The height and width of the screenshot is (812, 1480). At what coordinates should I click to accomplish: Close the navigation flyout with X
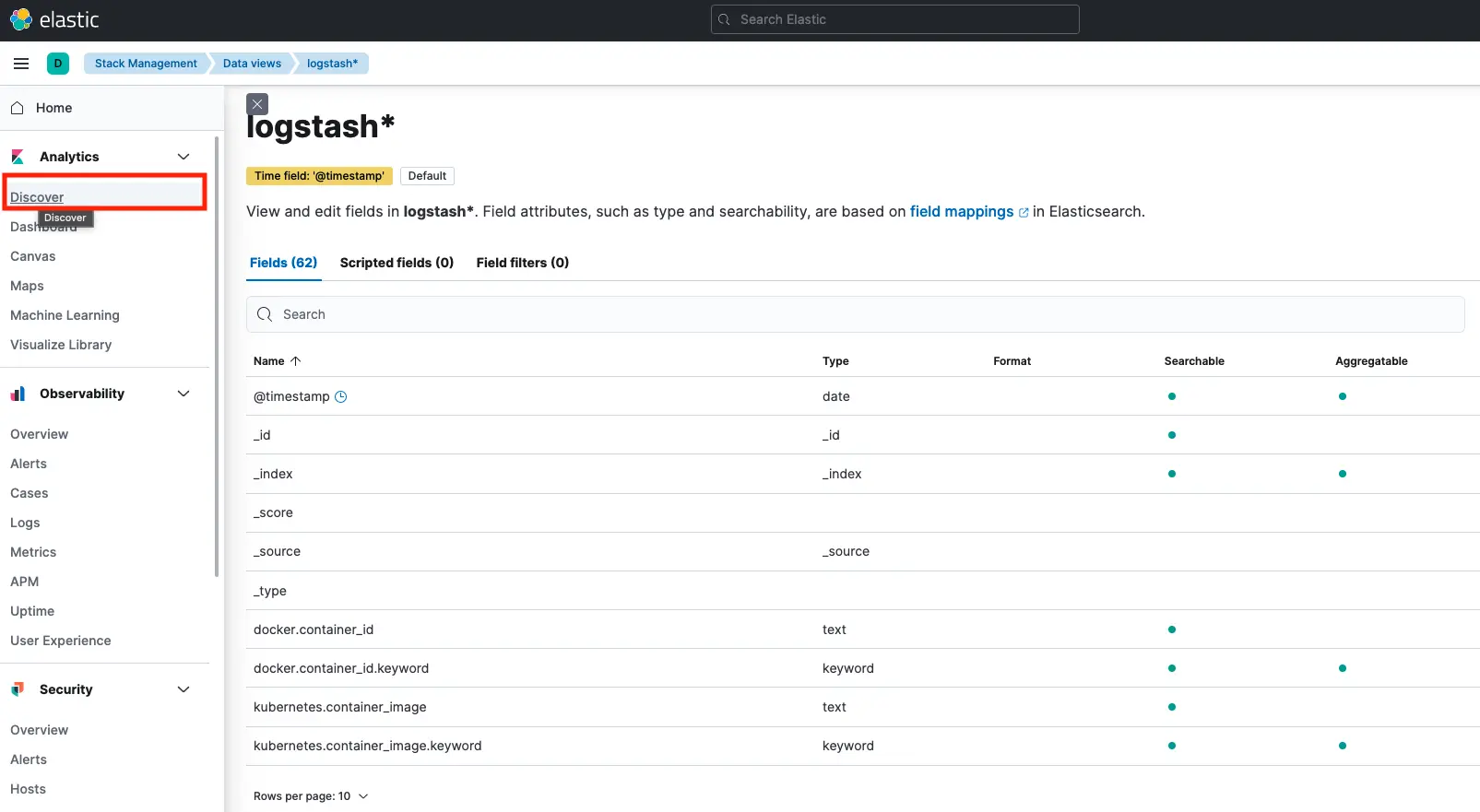(258, 104)
